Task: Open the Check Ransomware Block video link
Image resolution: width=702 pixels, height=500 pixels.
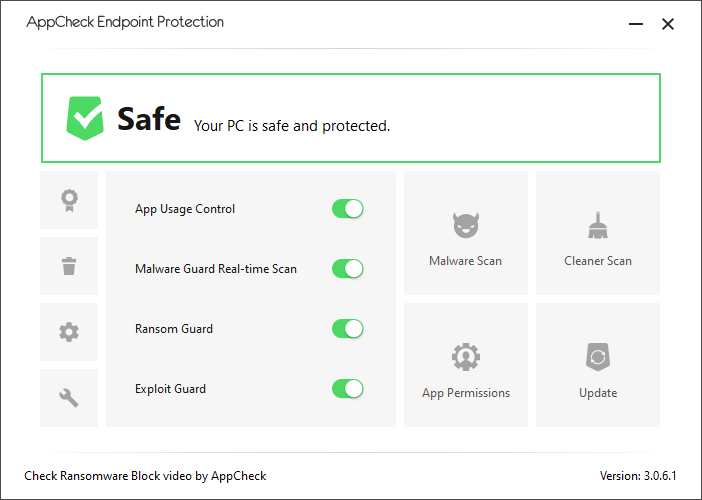Action: point(145,476)
